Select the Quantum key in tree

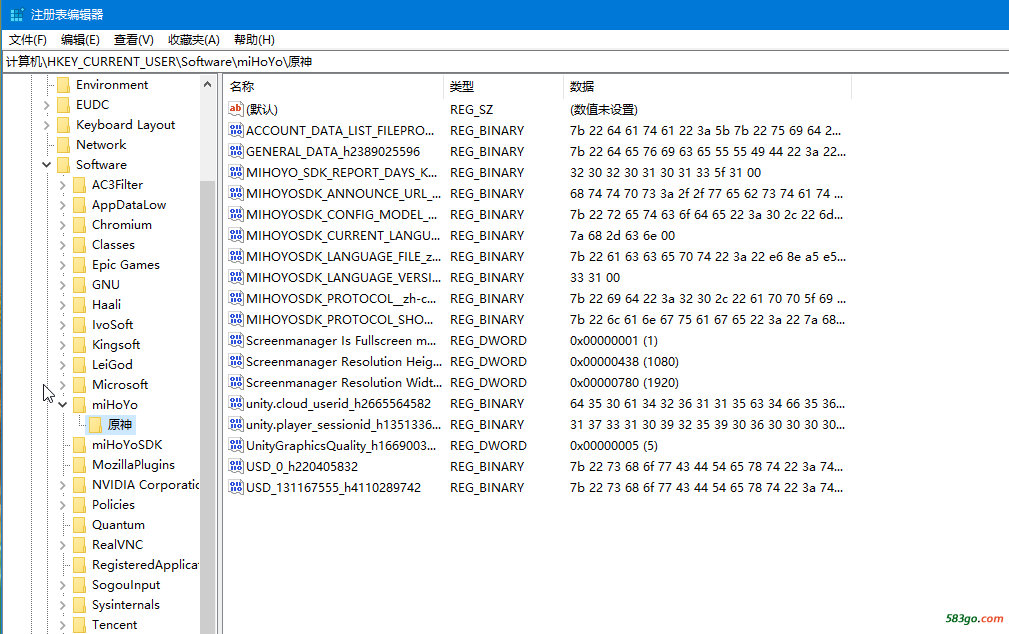click(x=118, y=525)
